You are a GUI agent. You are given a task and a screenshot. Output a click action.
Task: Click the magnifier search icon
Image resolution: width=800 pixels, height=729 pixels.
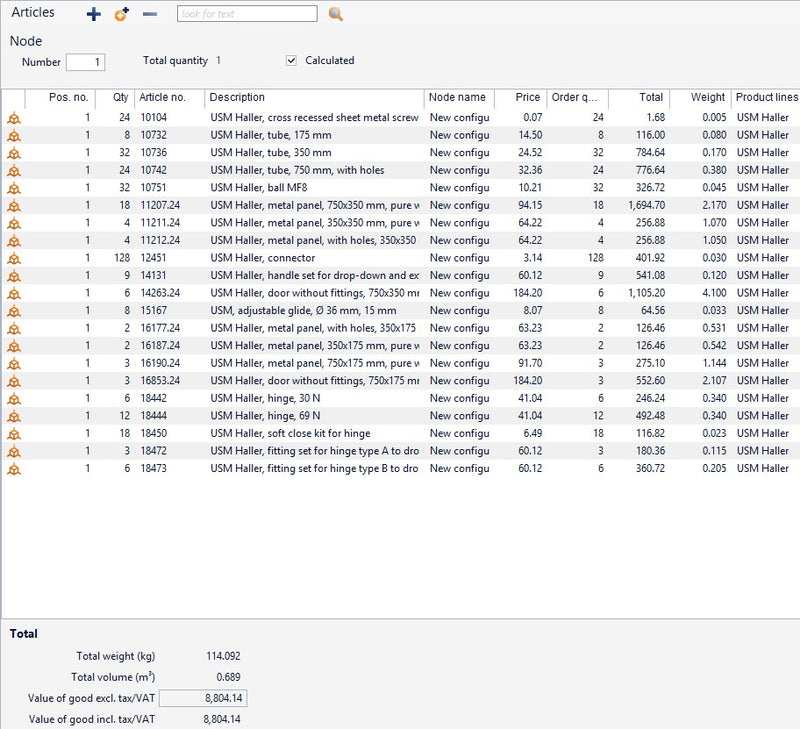pyautogui.click(x=336, y=14)
